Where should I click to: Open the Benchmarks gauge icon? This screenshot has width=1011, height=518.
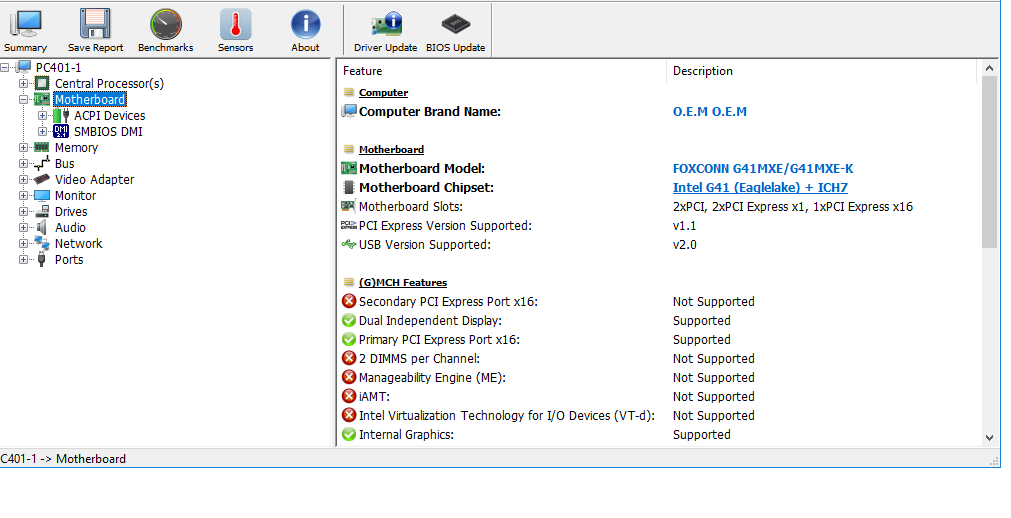(x=165, y=30)
